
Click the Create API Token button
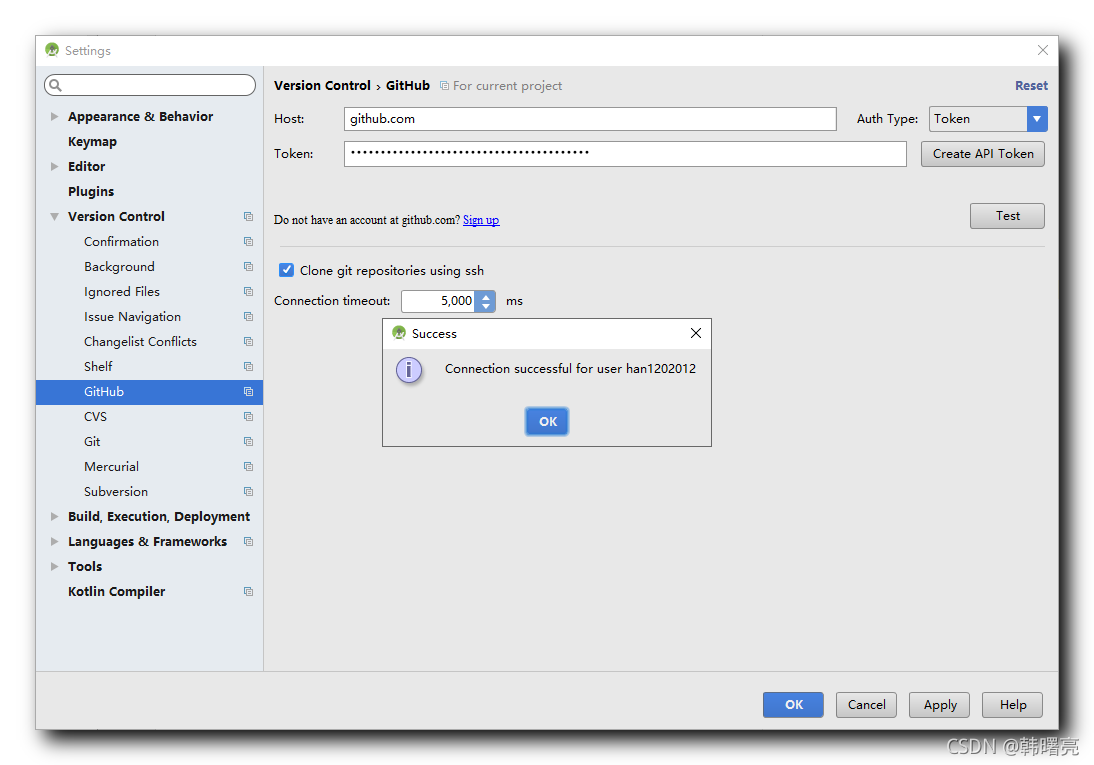pyautogui.click(x=982, y=154)
